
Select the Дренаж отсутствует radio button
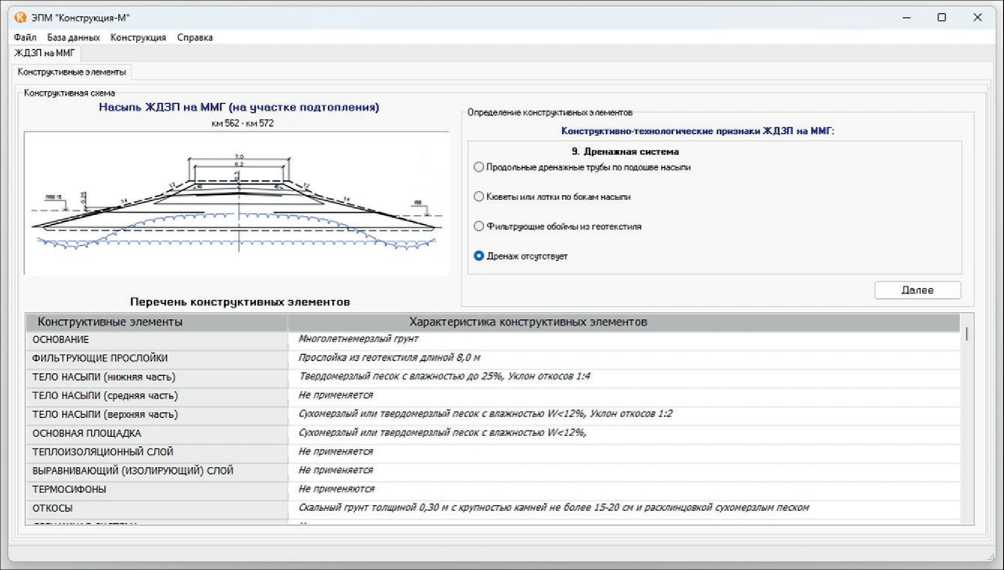click(x=479, y=256)
